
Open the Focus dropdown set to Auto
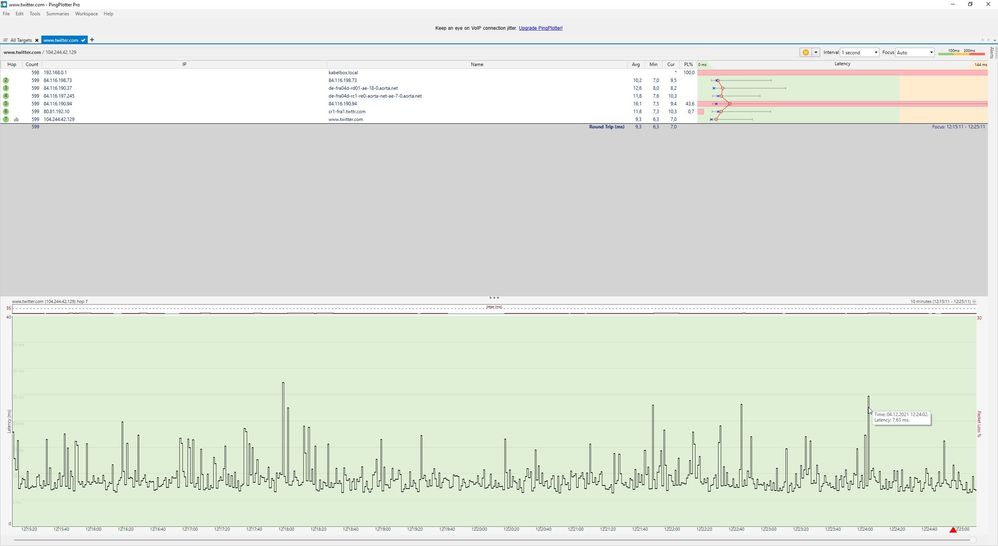tap(914, 52)
